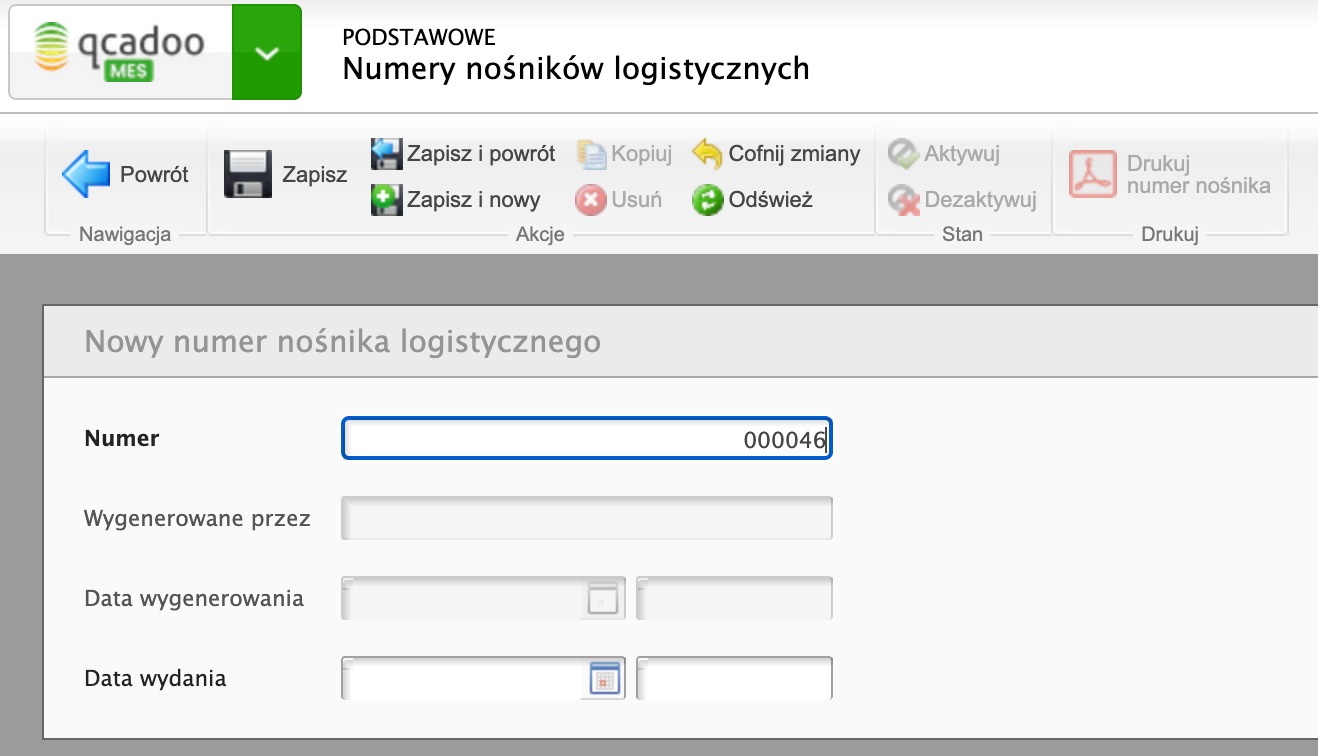Select Zapisz i powrót text button

coord(481,154)
